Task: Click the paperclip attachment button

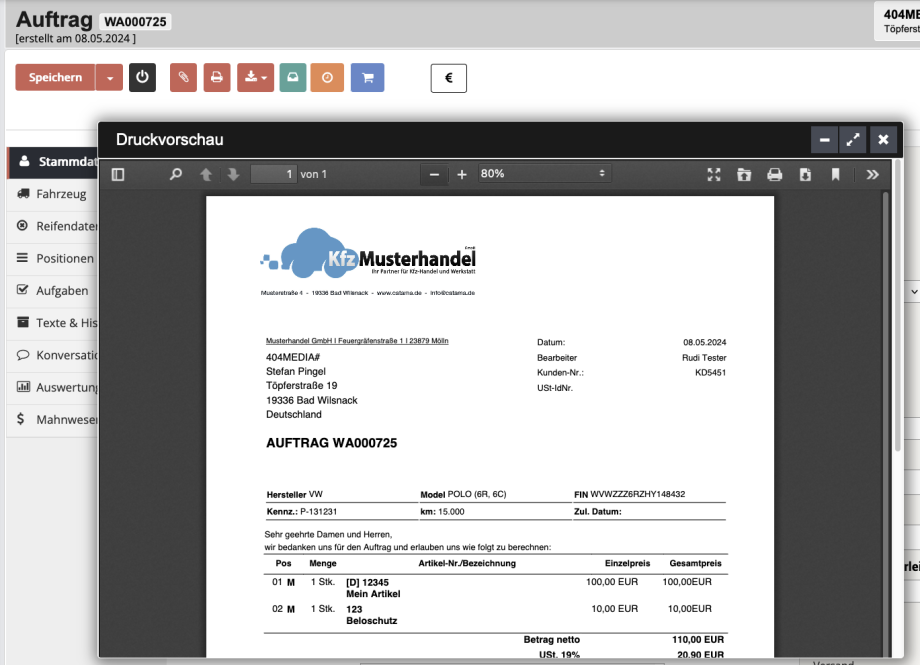Action: (x=183, y=78)
